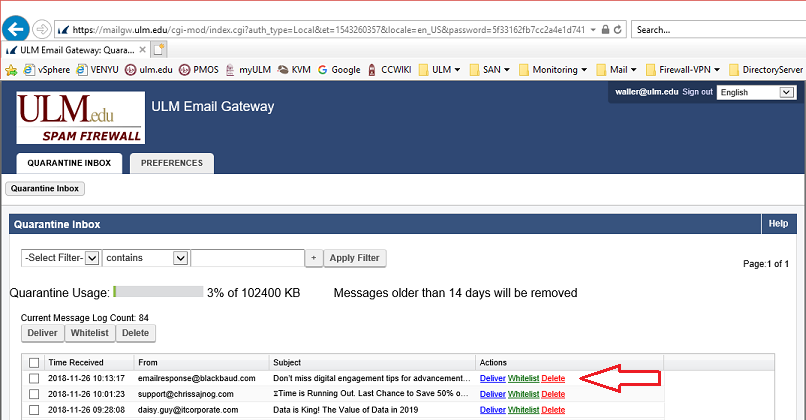Screen dimensions: 806x420
Task: Open the Google bookmark
Action: 339,69
